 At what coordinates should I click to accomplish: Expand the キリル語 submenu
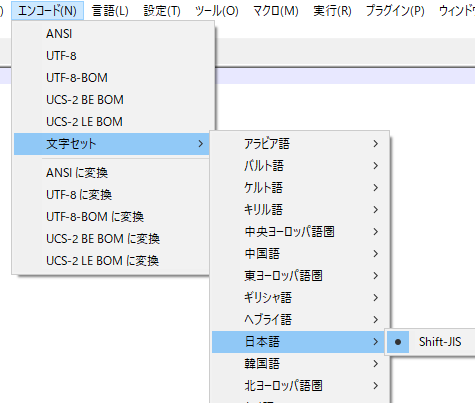point(299,210)
